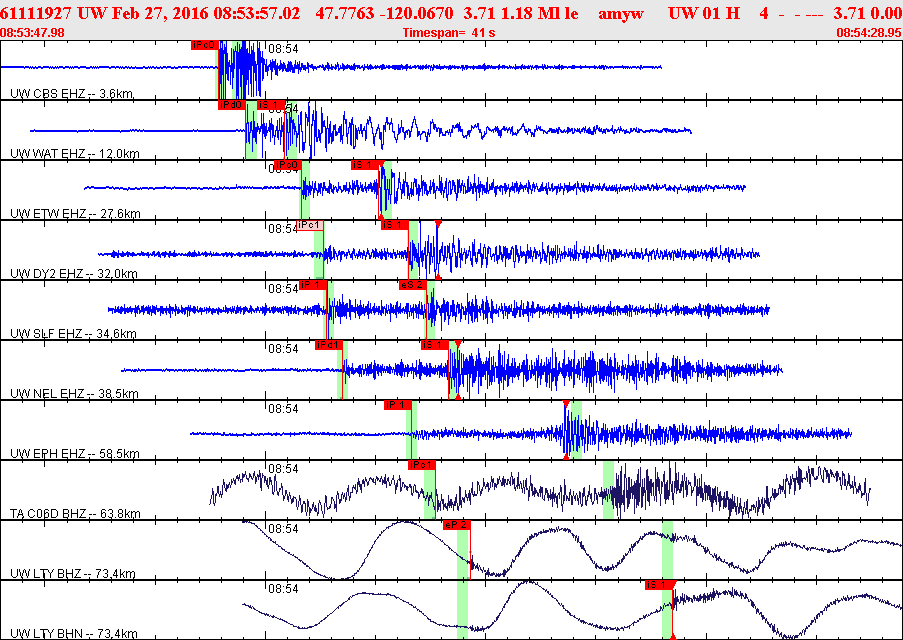The image size is (903, 640).
Task: Click the UW DY2 EHZ -- 32.0km channel label
Action: [x=74, y=273]
